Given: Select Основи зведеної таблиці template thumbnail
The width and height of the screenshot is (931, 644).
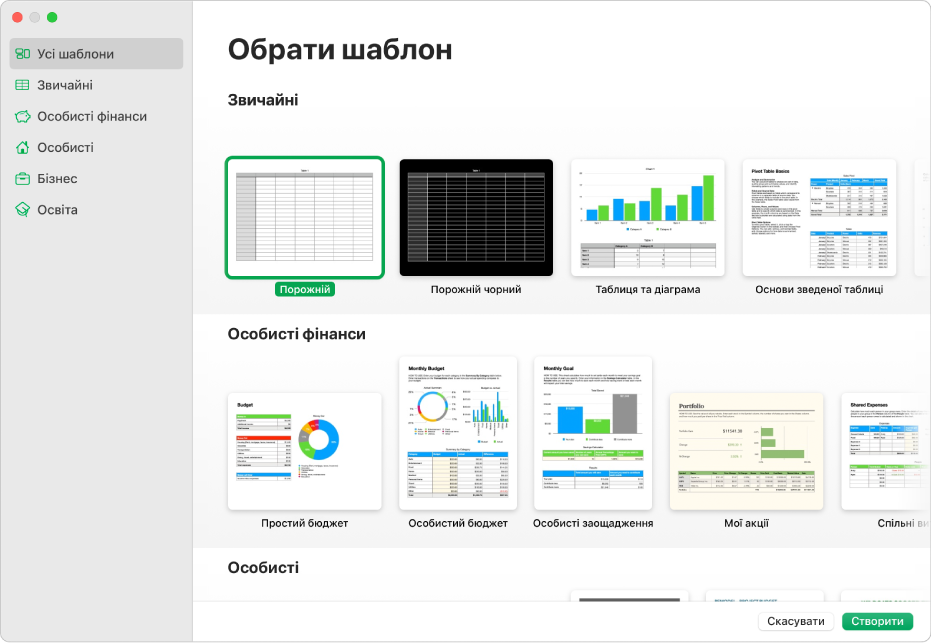Looking at the screenshot, I should [819, 217].
